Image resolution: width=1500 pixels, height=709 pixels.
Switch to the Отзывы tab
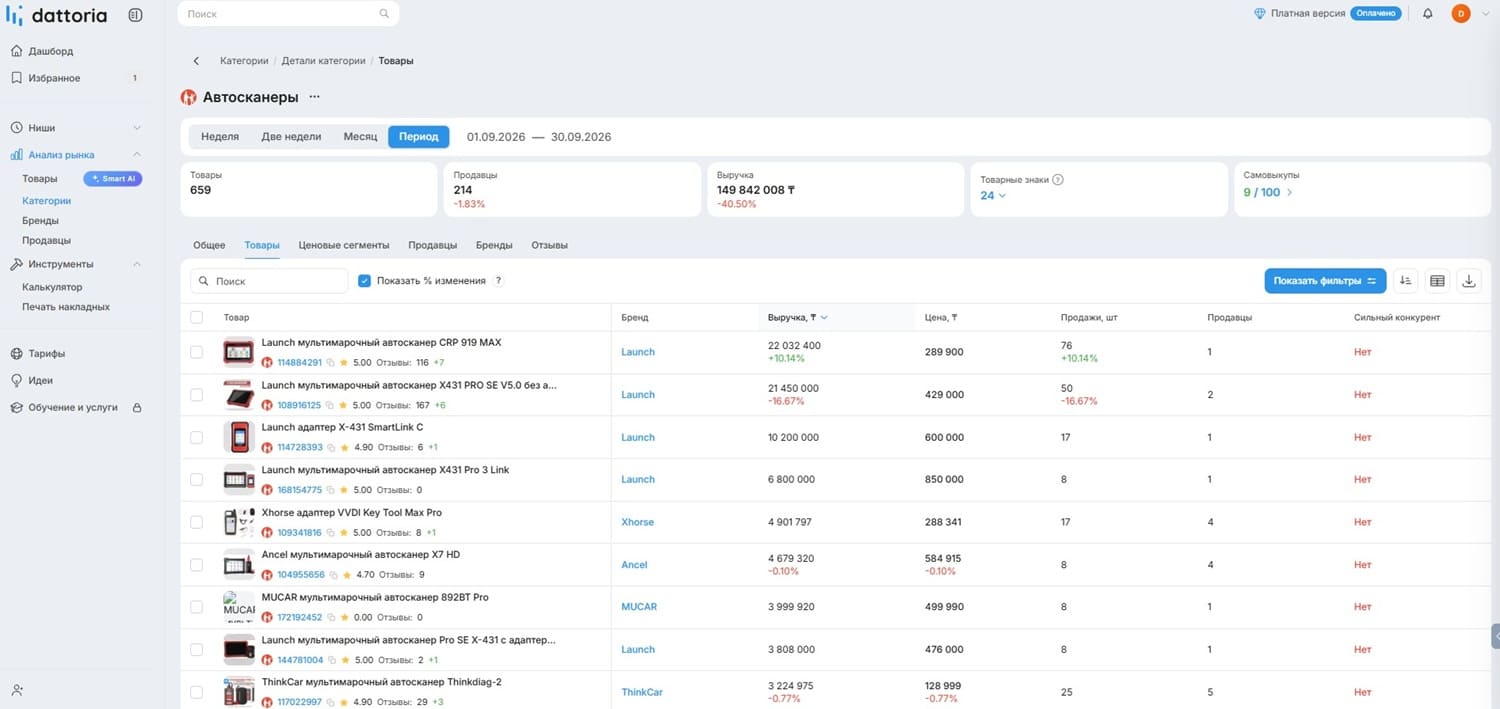click(x=550, y=245)
